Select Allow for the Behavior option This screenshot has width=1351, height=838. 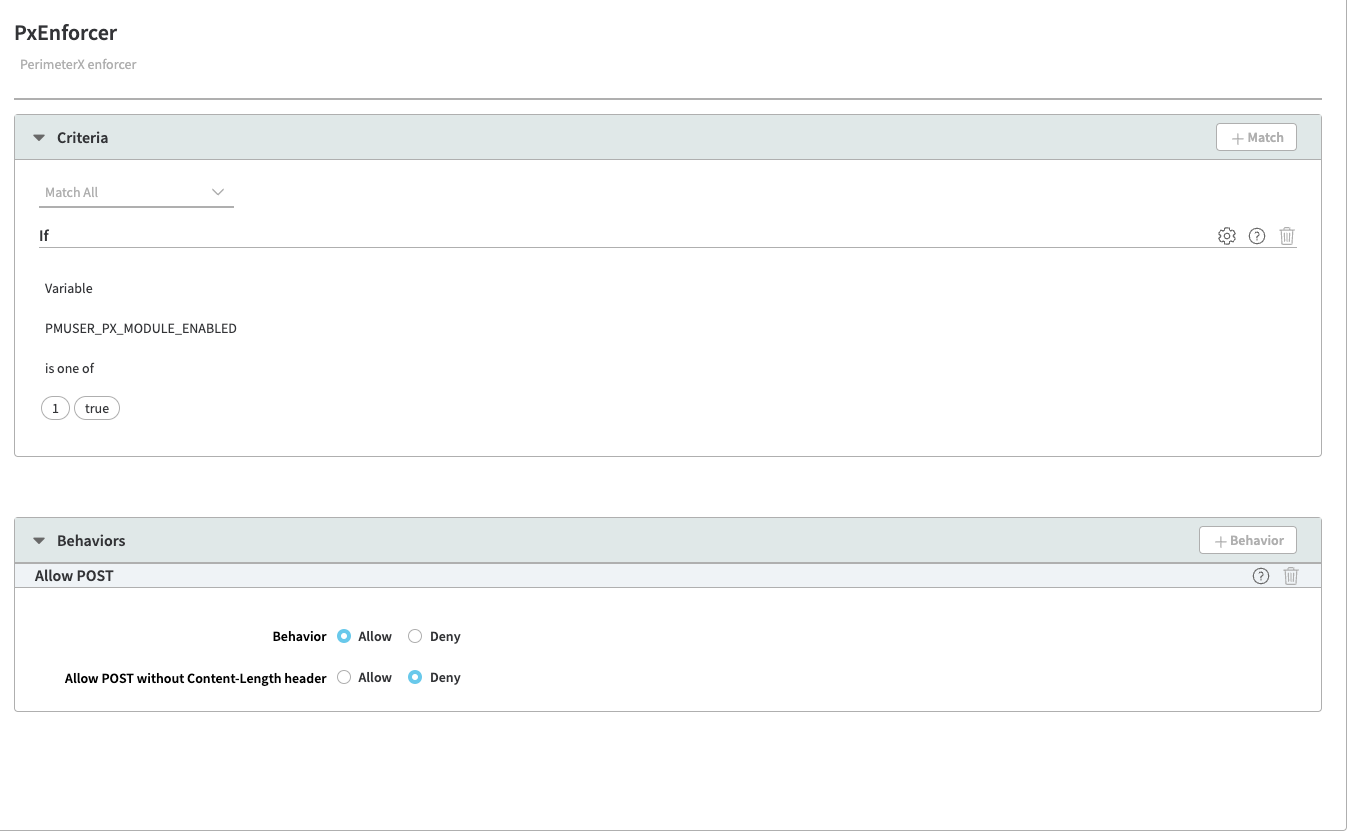(345, 636)
